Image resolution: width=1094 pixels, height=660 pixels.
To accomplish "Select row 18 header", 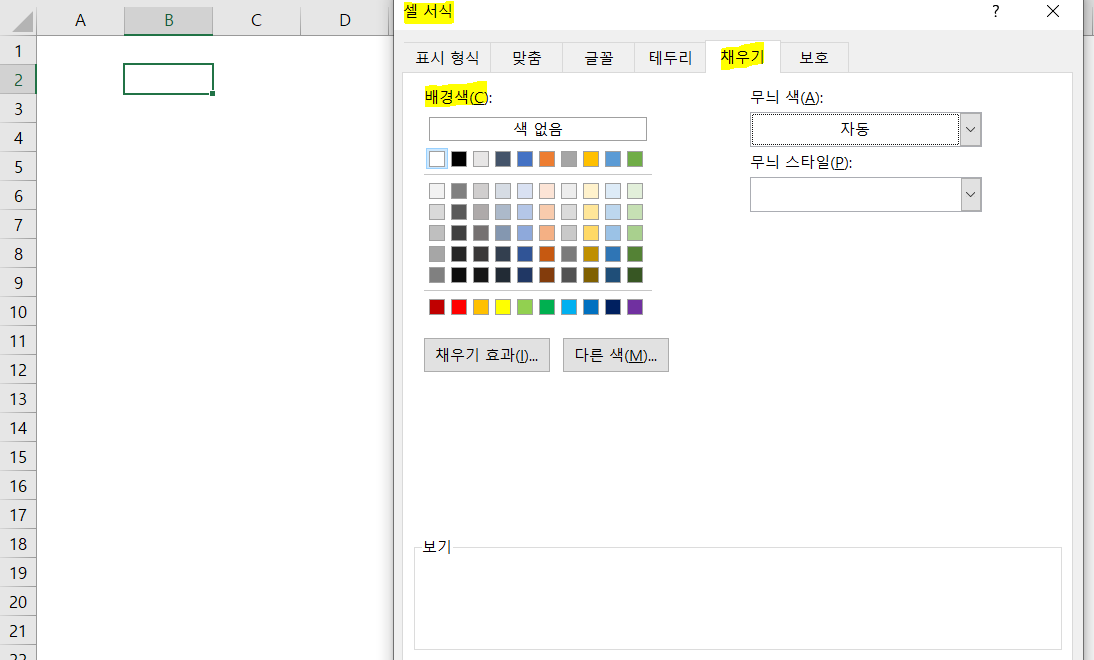I will [x=18, y=544].
